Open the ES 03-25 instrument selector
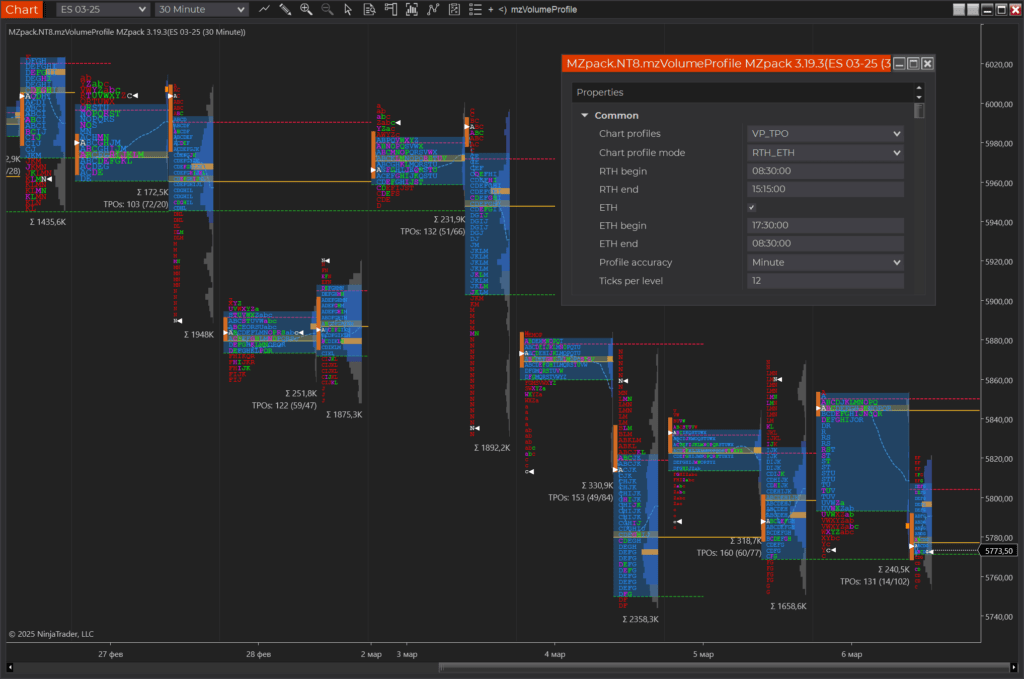1024x679 pixels. [x=103, y=9]
